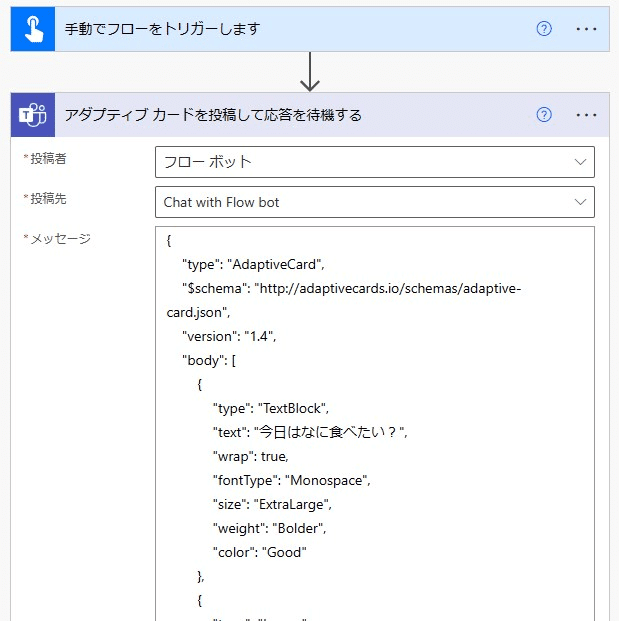Viewport: 619px width, 621px height.
Task: Open help for 手動でフローをトリガーします step
Action: point(544,29)
